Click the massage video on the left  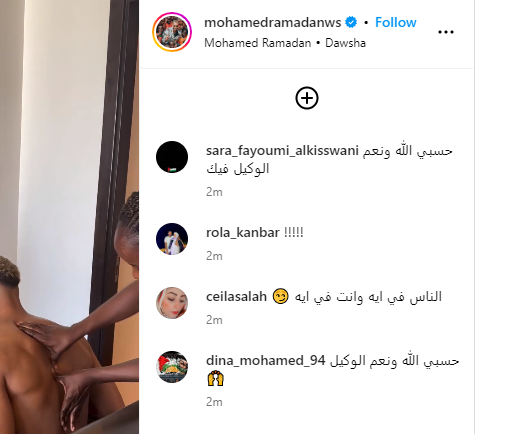point(69,217)
